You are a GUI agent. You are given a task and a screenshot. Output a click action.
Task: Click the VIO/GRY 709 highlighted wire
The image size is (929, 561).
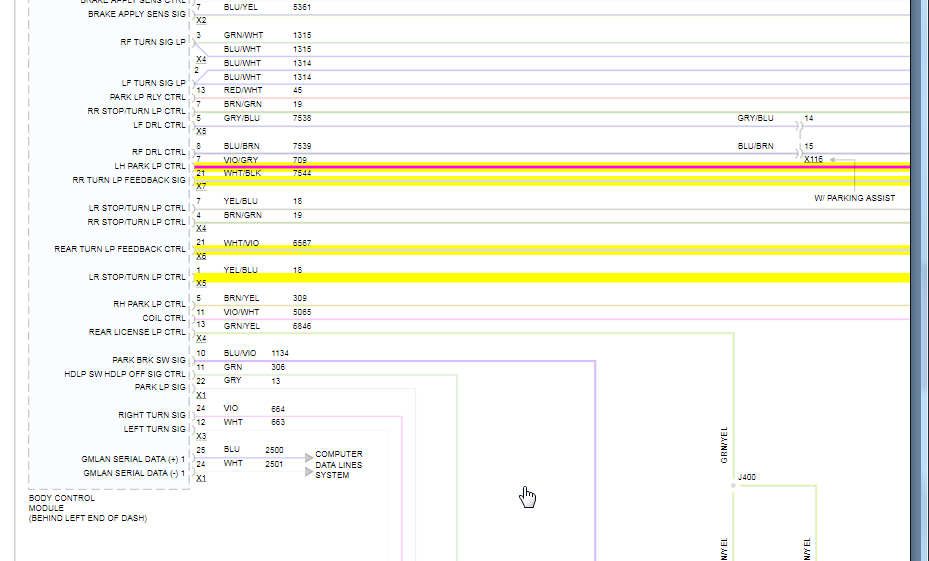(552, 168)
